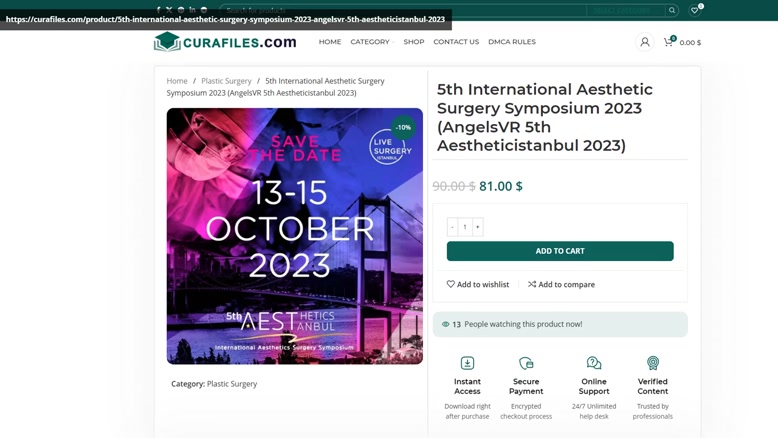Open the shopping cart icon
Image resolution: width=778 pixels, height=438 pixels.
coord(669,42)
